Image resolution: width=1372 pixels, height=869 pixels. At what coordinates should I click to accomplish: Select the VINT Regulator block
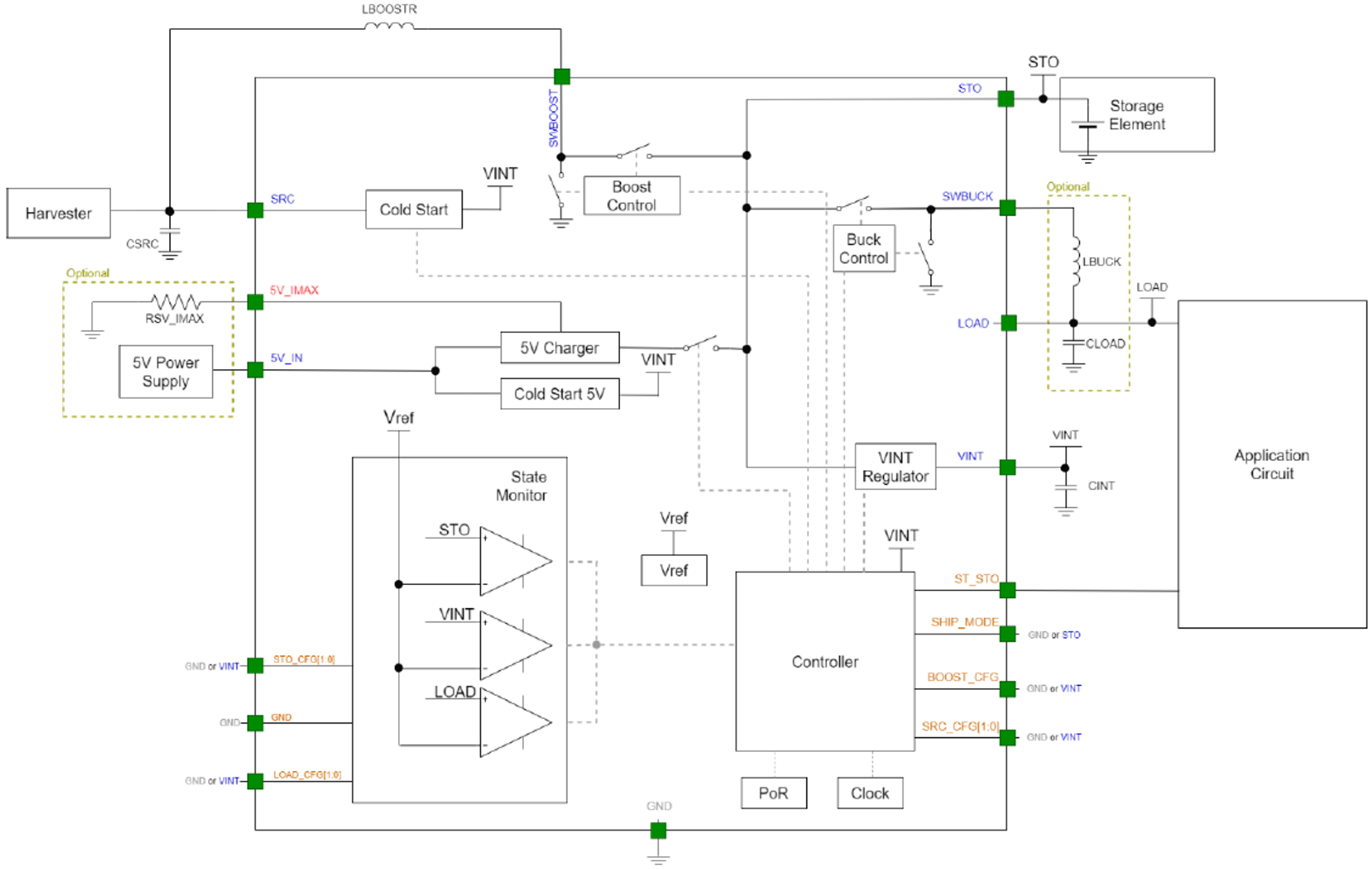895,466
